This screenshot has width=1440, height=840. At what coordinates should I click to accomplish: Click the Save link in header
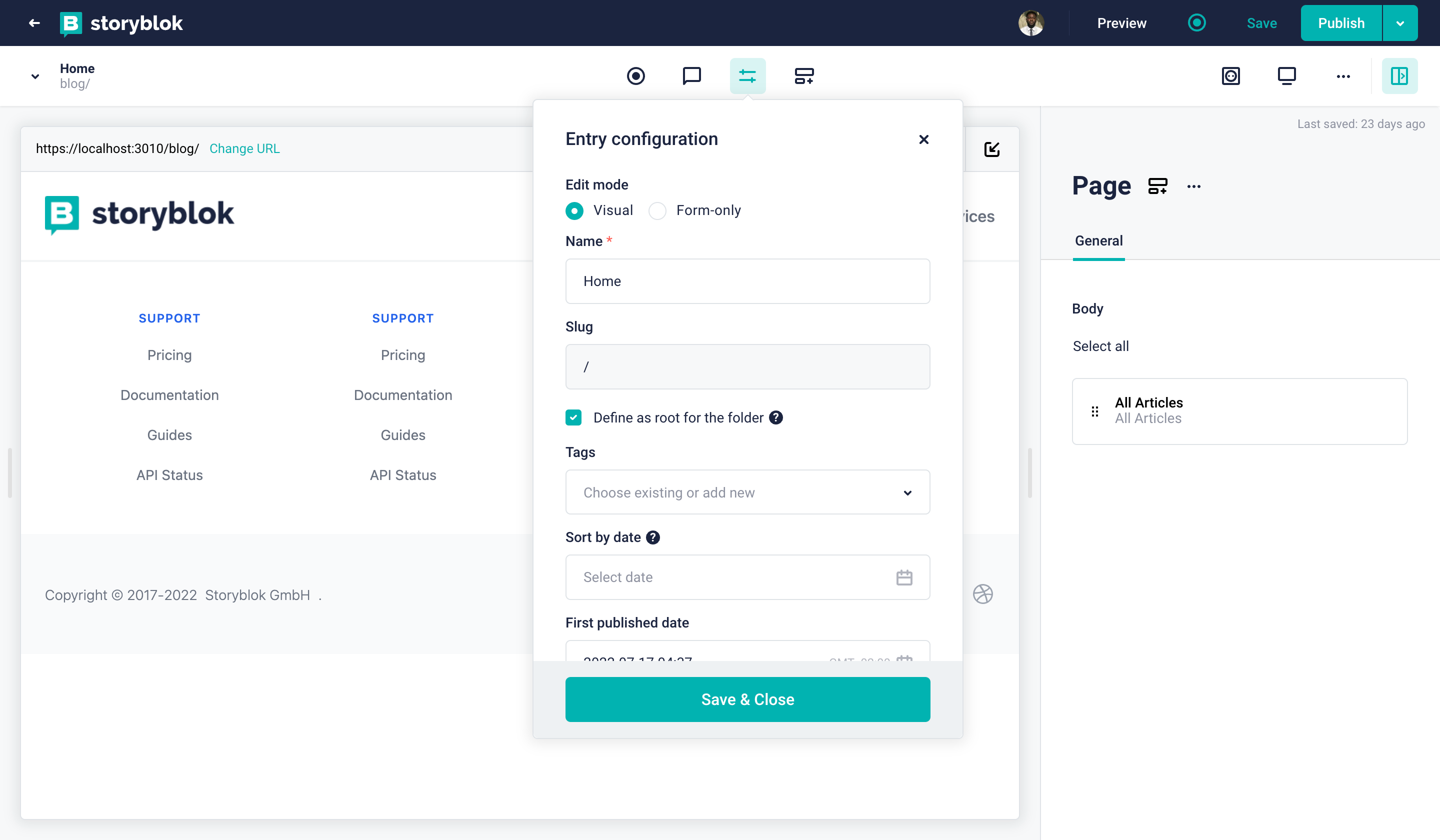pyautogui.click(x=1261, y=23)
